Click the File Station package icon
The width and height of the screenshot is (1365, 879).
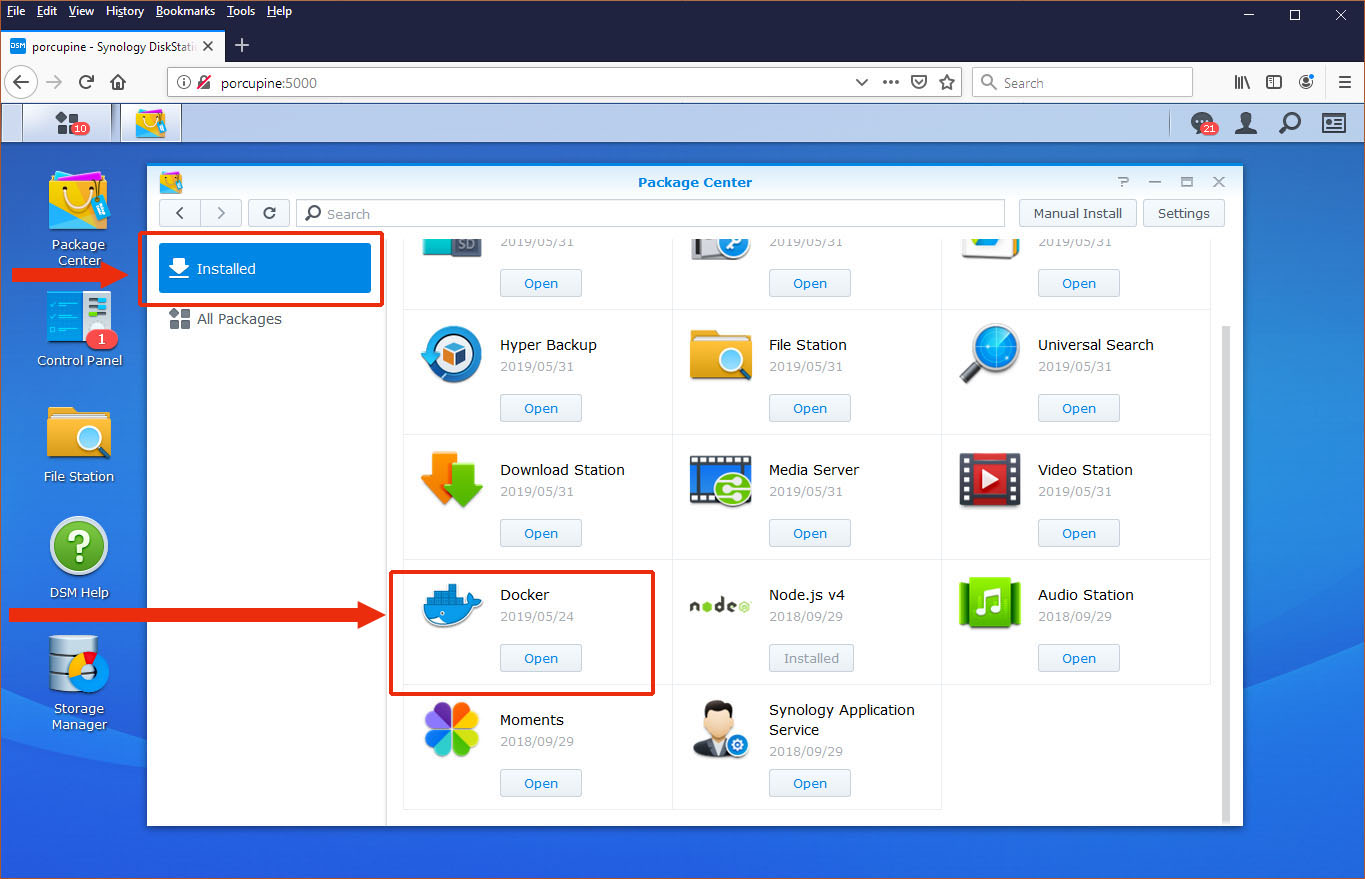pos(720,355)
